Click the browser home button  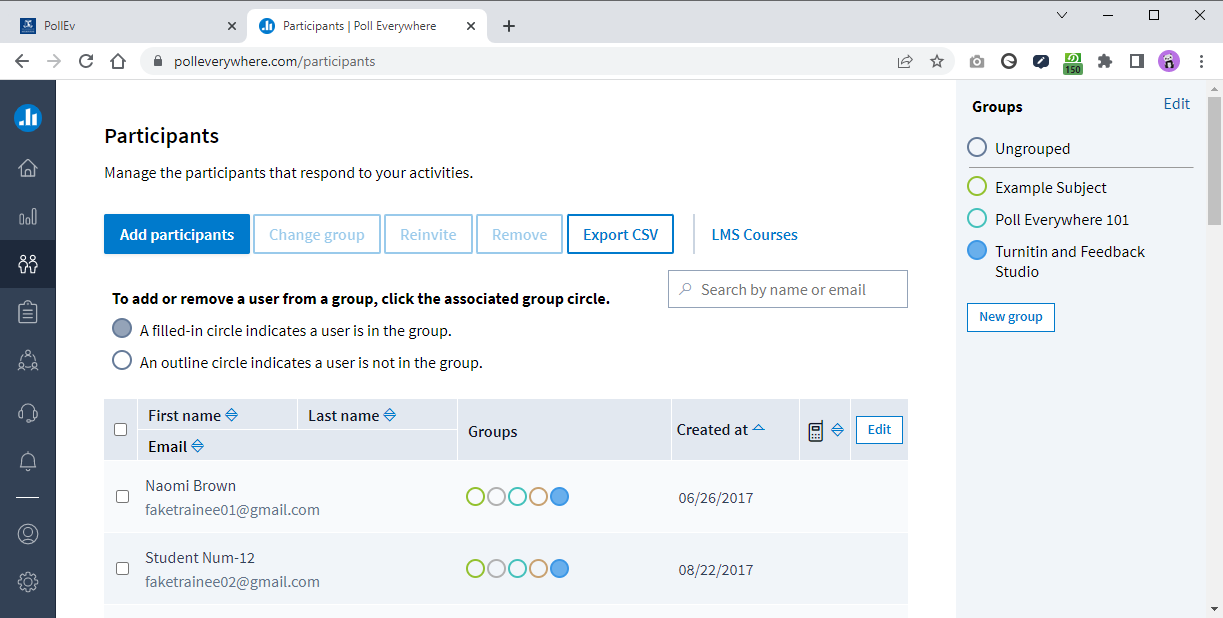tap(118, 61)
